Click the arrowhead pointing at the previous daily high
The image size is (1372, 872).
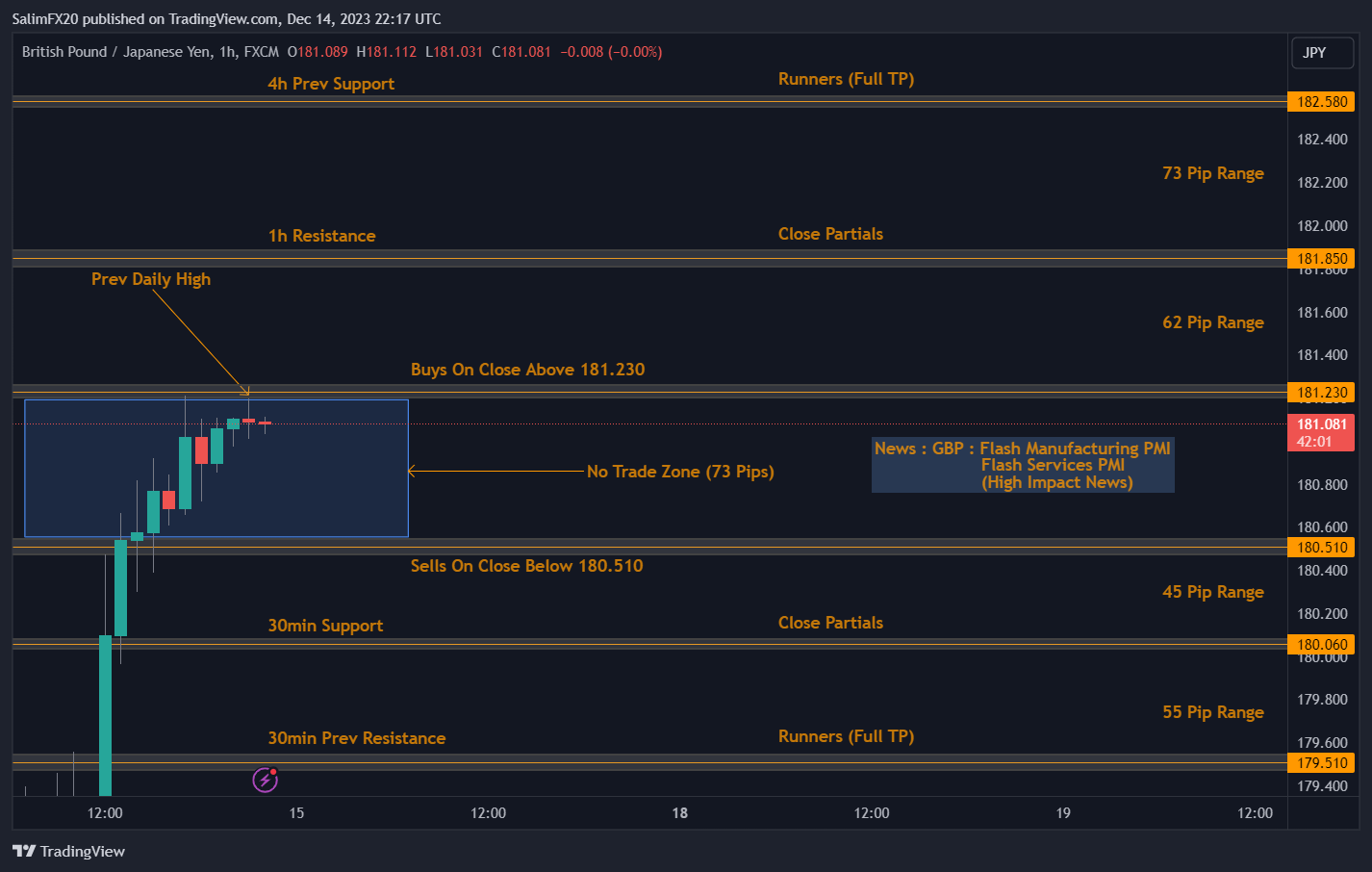(245, 391)
